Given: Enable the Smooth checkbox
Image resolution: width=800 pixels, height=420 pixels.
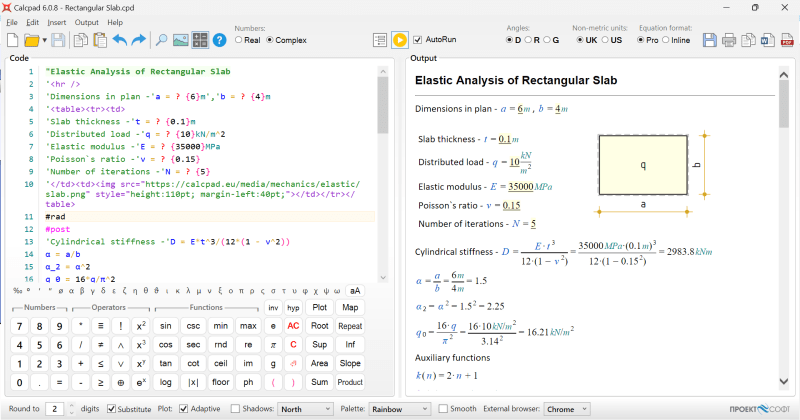Looking at the screenshot, I should click(443, 409).
